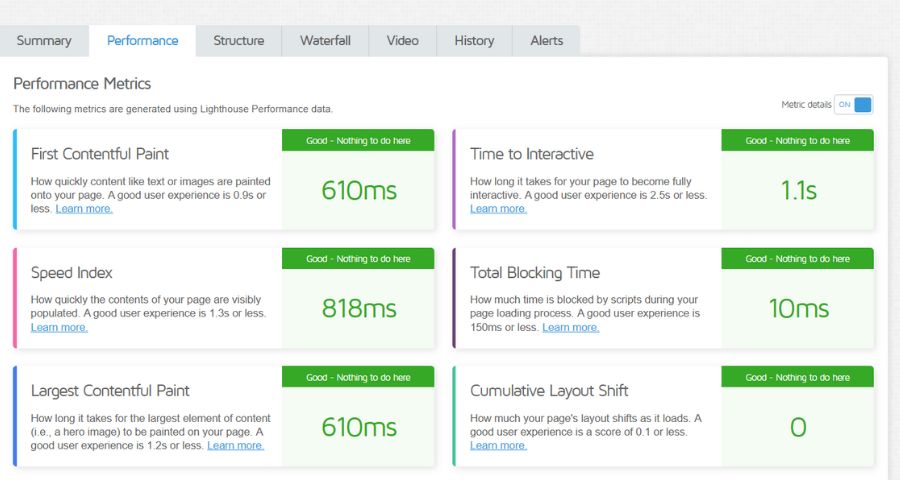The image size is (900, 480).
Task: Click the Largest Contentful Paint 610ms value
Action: click(x=359, y=427)
